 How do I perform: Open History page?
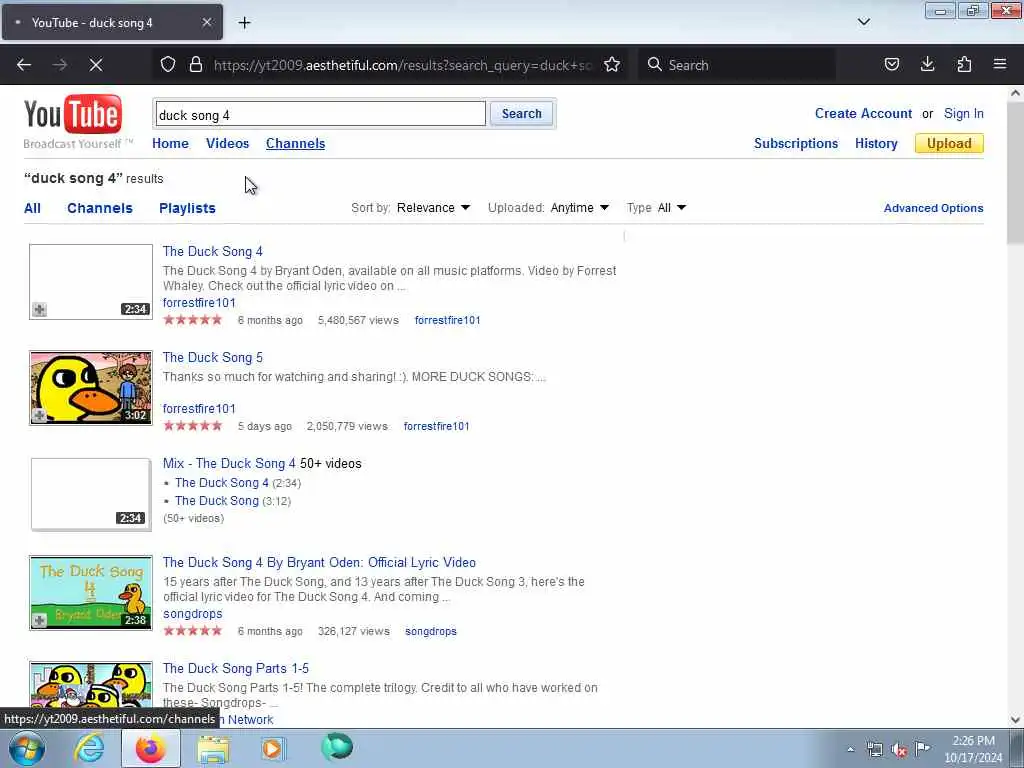[876, 144]
